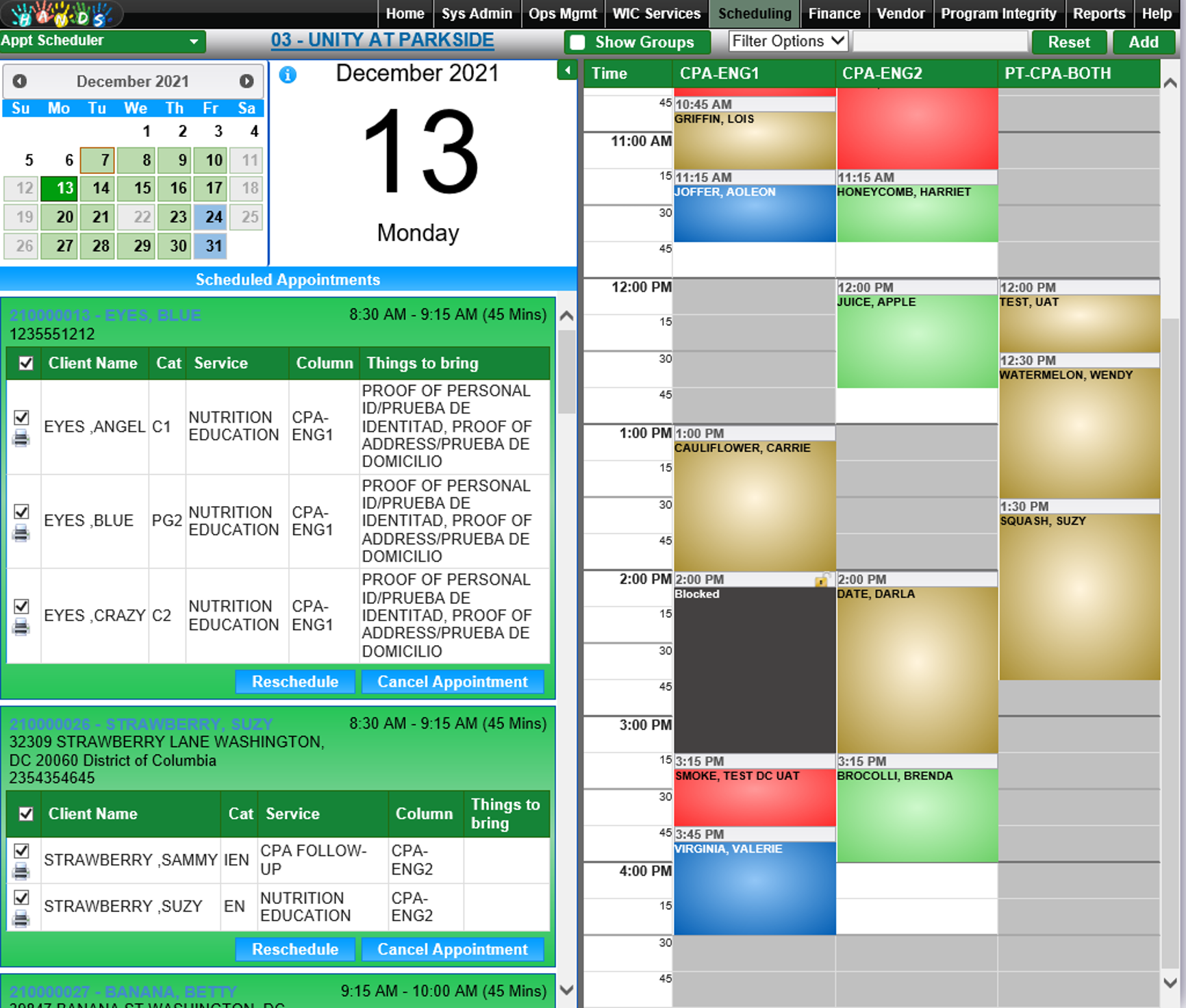Click lock icon on Blocked 2:00 PM slot

click(x=820, y=581)
